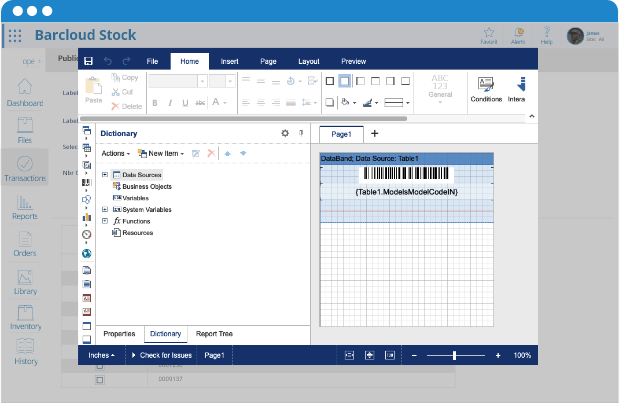Open Reports in left sidebar

pos(25,208)
